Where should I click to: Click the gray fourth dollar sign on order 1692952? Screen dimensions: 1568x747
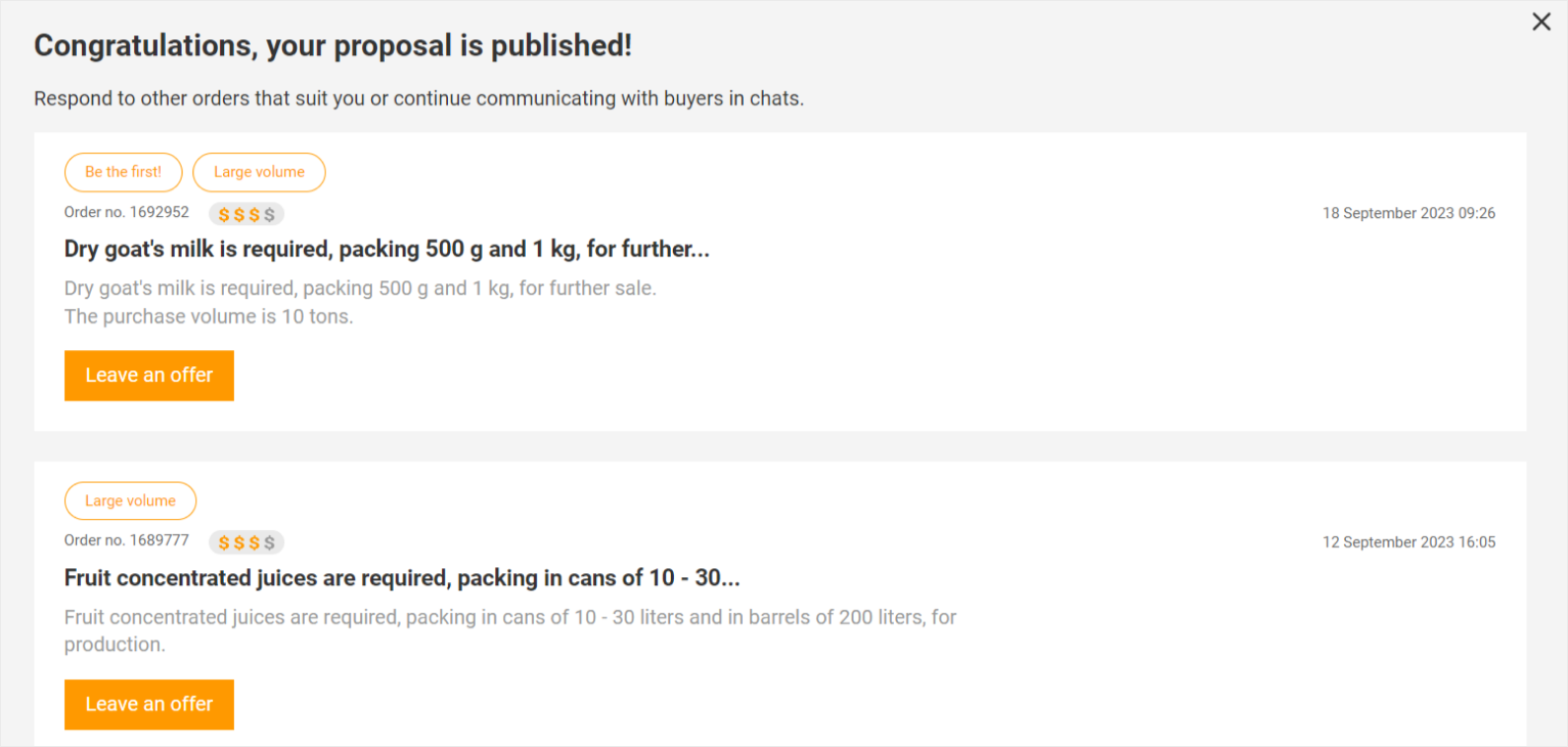pyautogui.click(x=269, y=214)
